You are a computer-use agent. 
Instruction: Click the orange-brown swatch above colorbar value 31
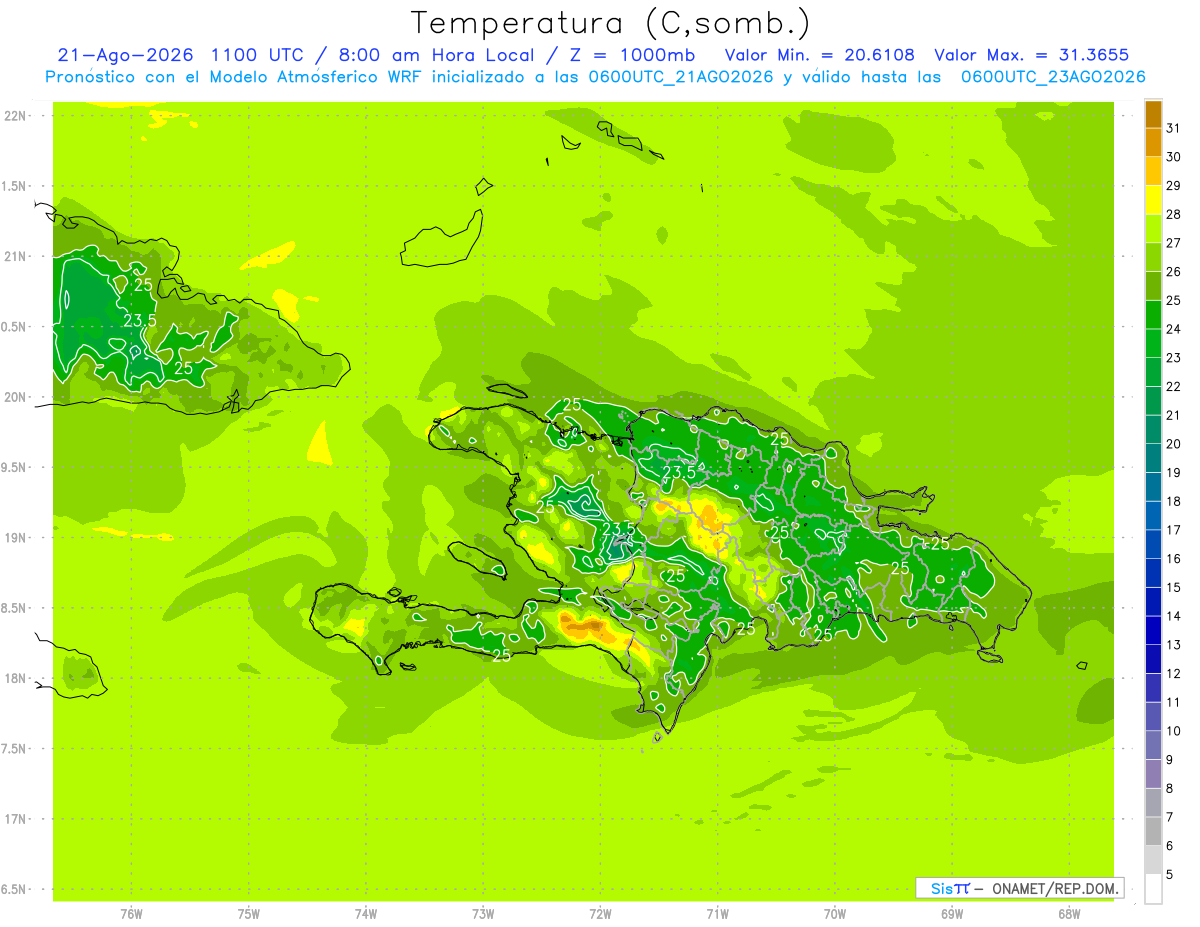(1153, 114)
